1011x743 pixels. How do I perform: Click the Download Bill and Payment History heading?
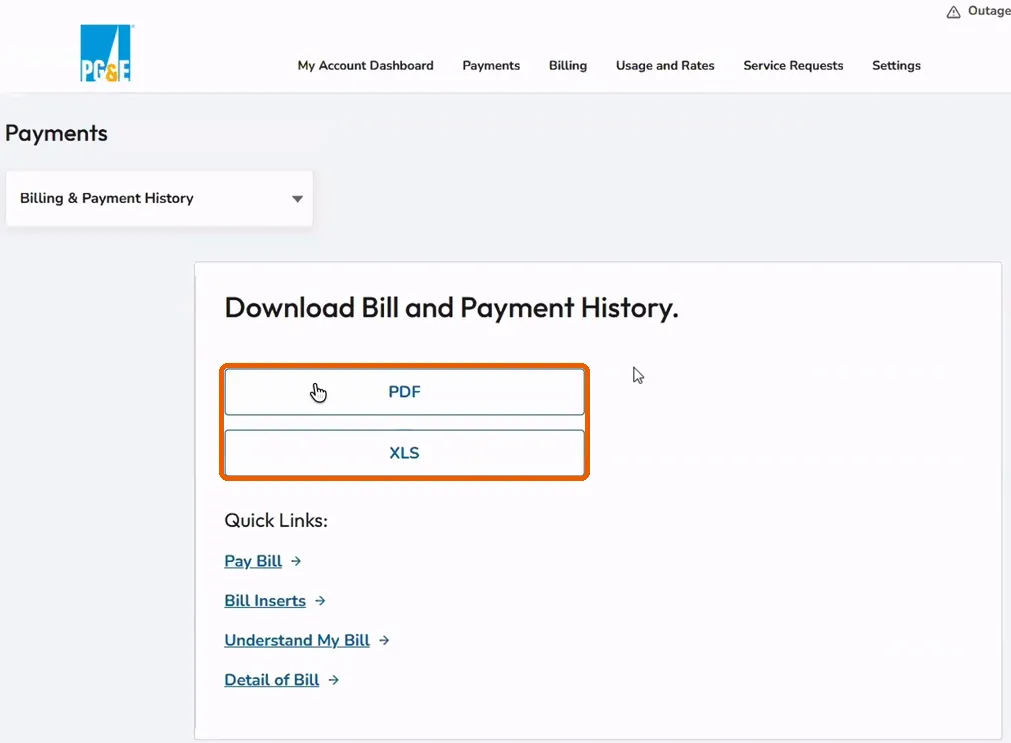[451, 308]
